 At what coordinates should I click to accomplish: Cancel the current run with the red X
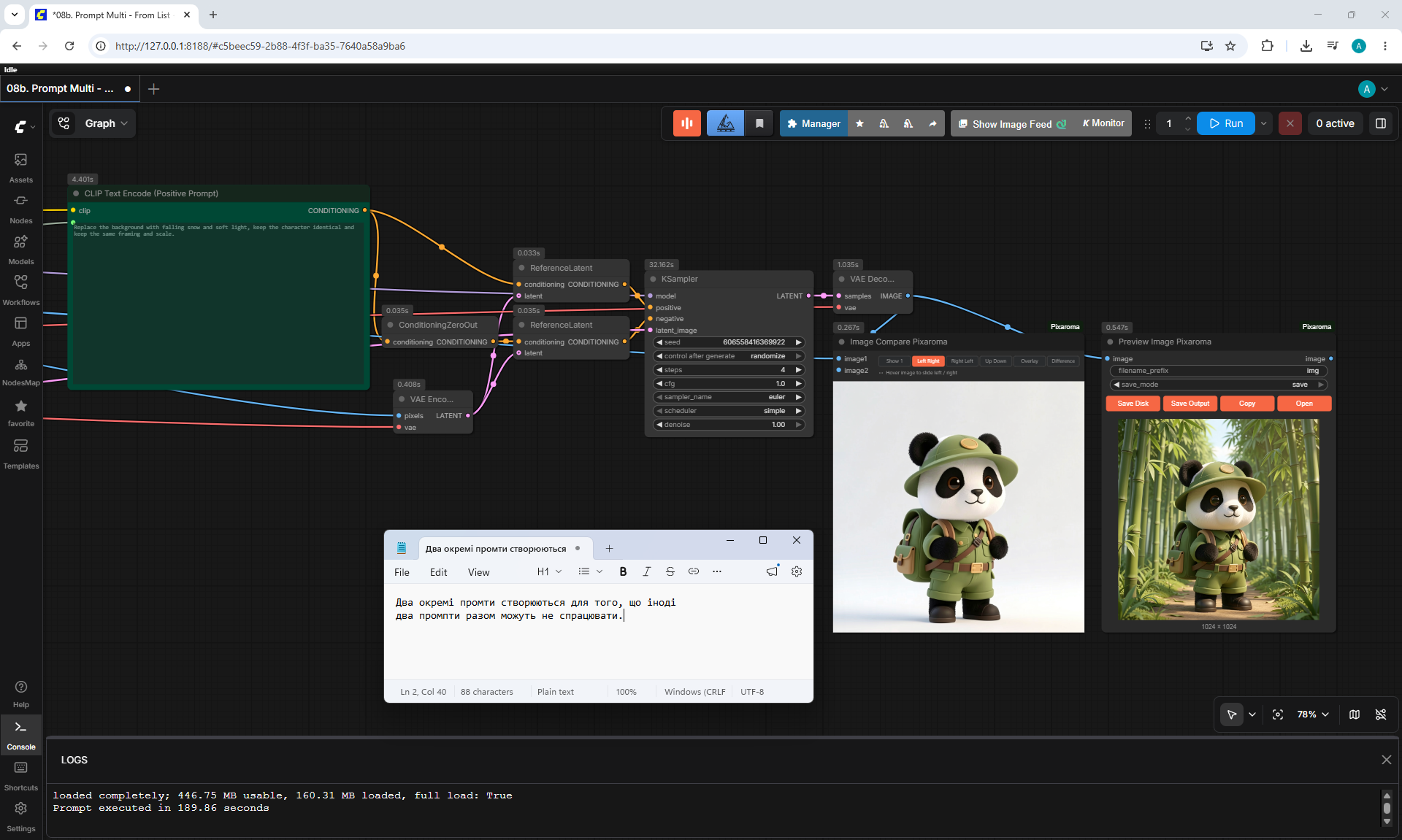1290,123
